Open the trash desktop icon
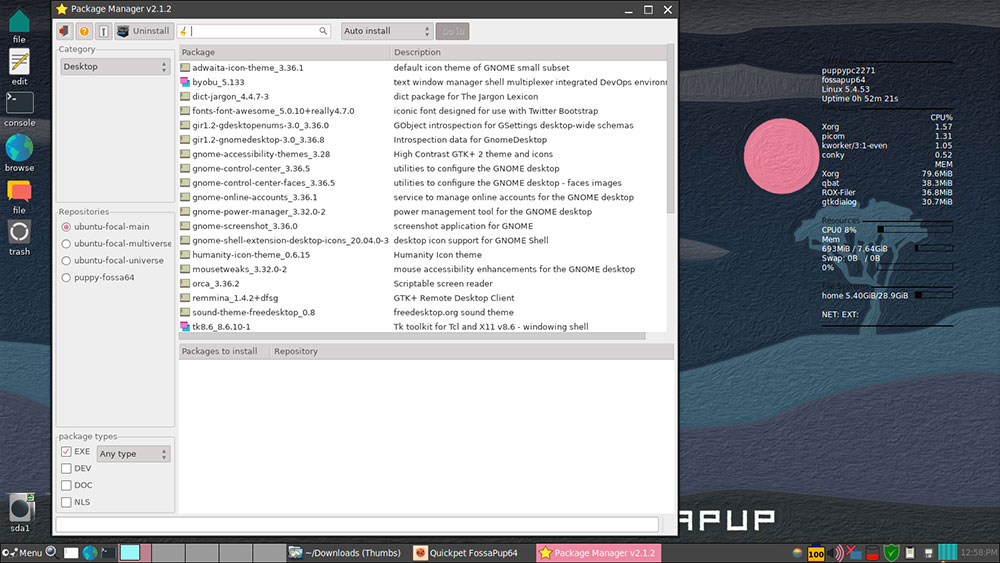This screenshot has width=1000, height=563. pos(19,238)
